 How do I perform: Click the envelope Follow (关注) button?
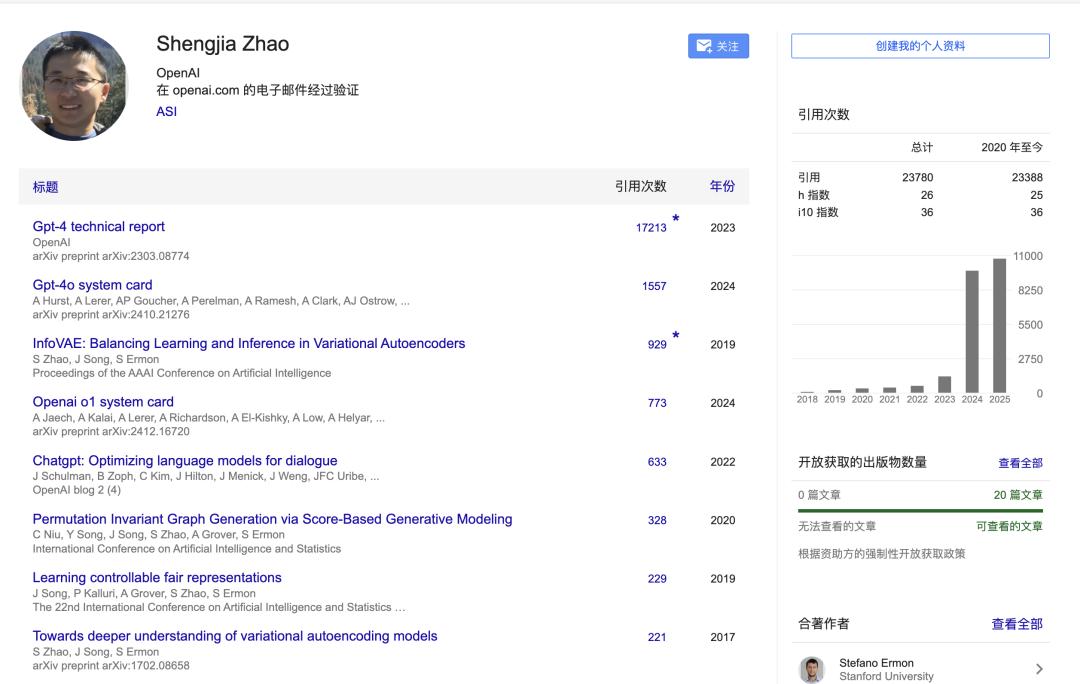pos(718,46)
